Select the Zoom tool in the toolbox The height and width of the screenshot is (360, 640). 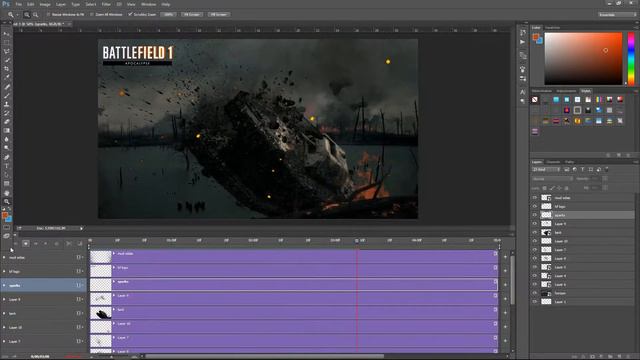pos(6,202)
